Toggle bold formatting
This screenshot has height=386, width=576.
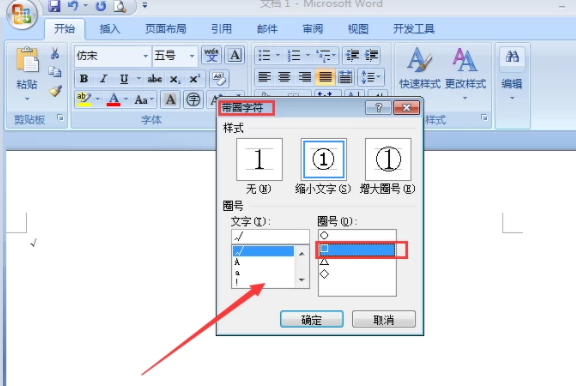(84, 79)
